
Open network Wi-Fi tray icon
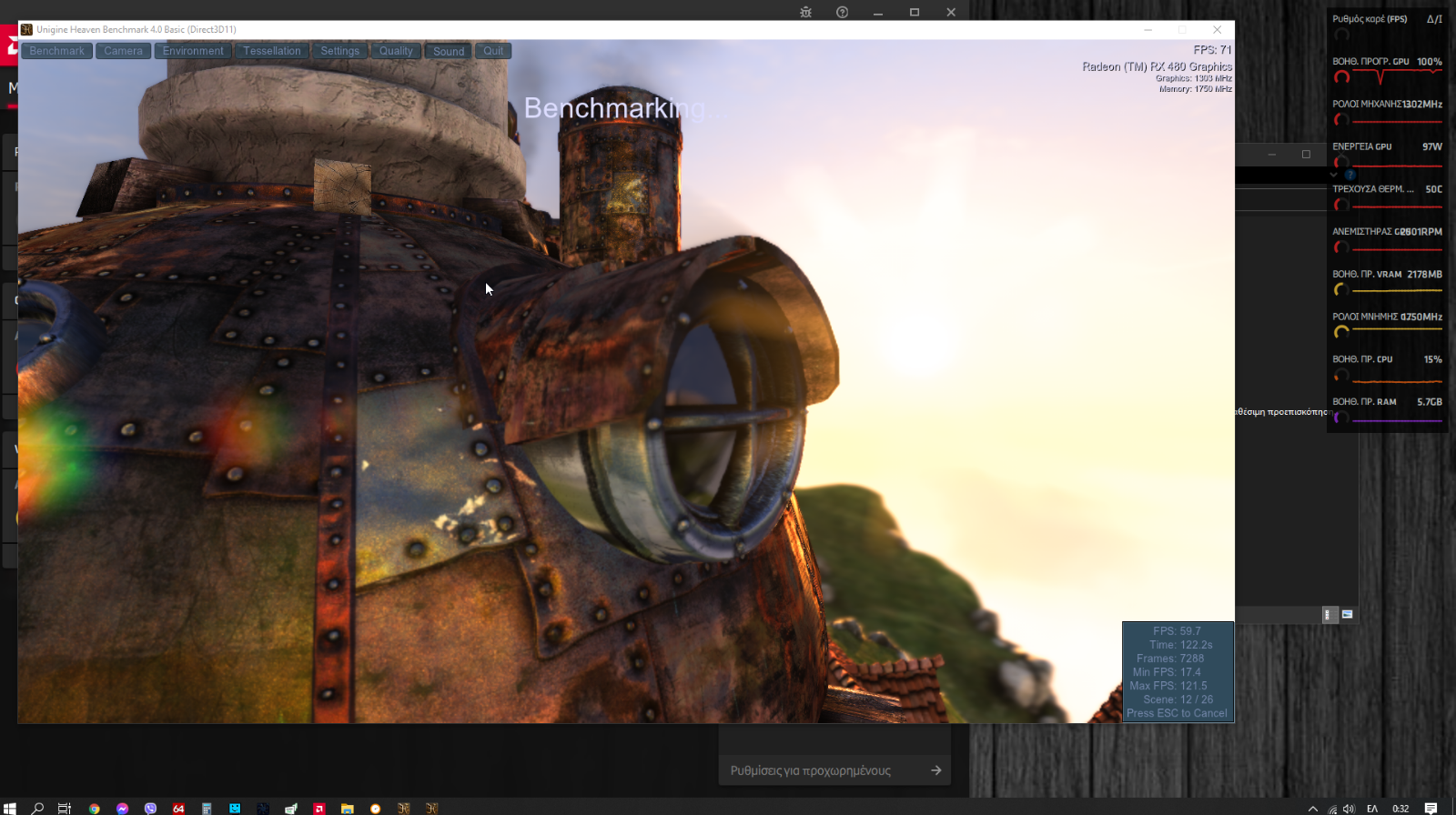click(x=1332, y=809)
